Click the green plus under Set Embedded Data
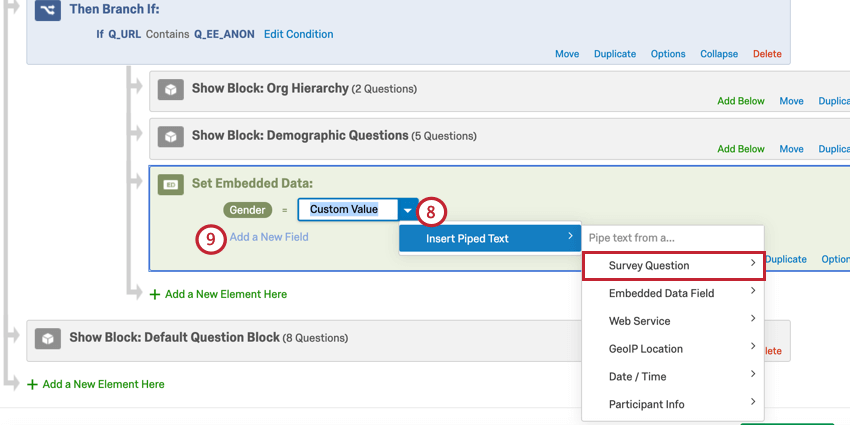 (155, 295)
